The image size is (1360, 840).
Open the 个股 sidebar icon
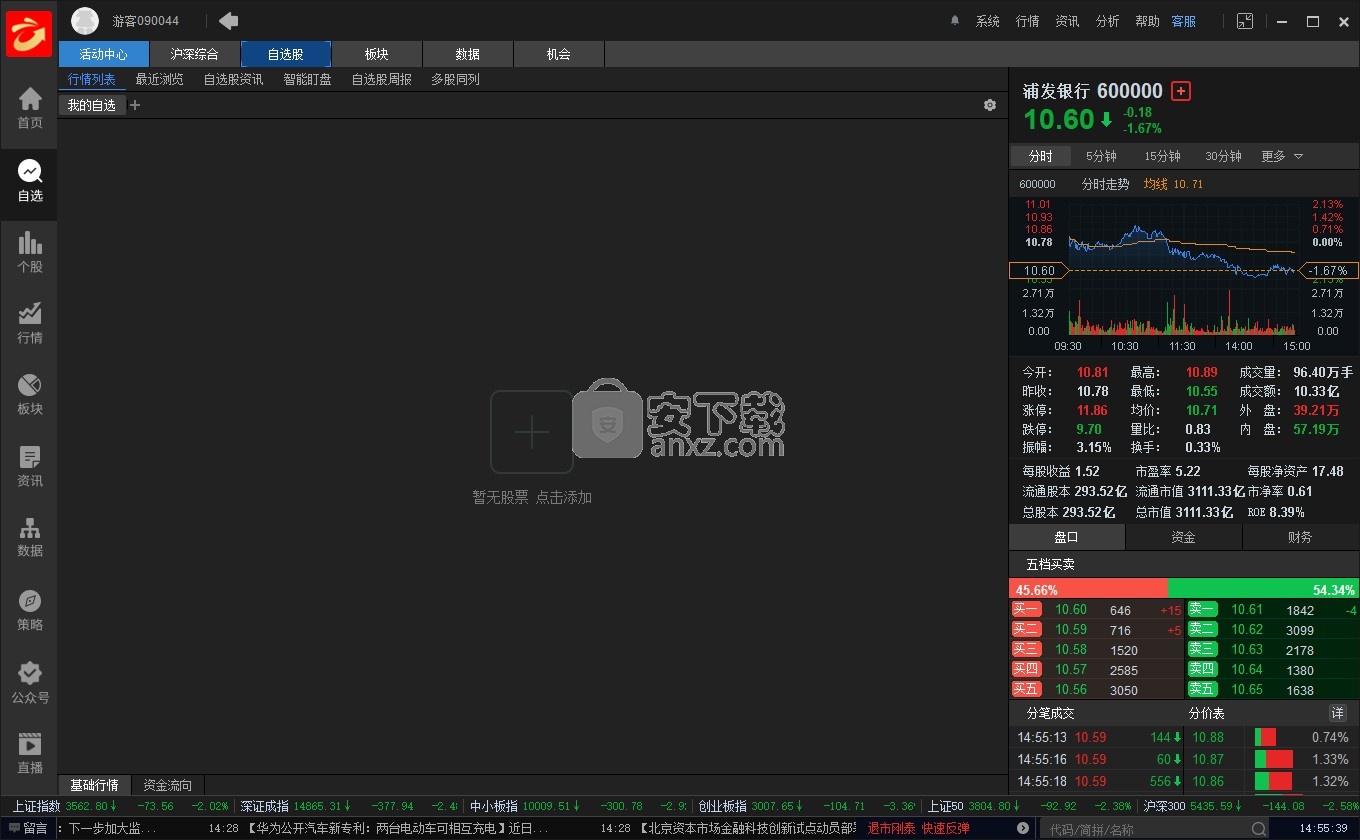click(x=30, y=252)
